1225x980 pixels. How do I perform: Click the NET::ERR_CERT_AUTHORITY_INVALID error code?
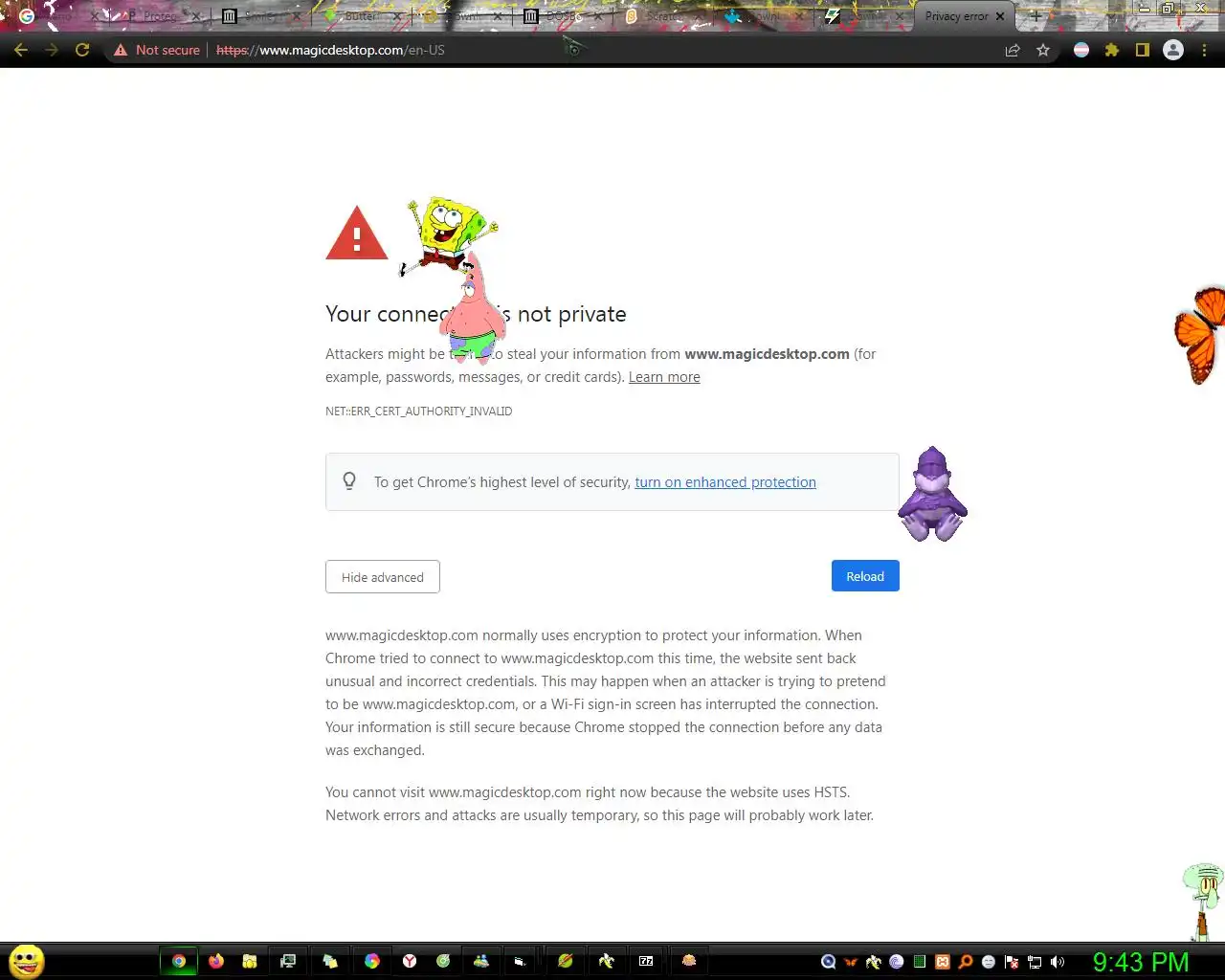pyautogui.click(x=418, y=412)
